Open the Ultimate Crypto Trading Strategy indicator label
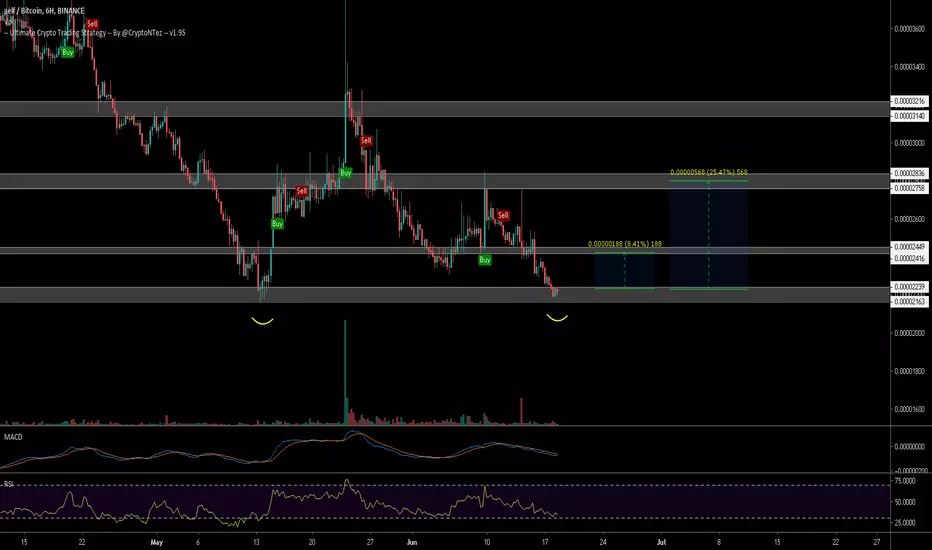The height and width of the screenshot is (550, 932). pos(97,33)
